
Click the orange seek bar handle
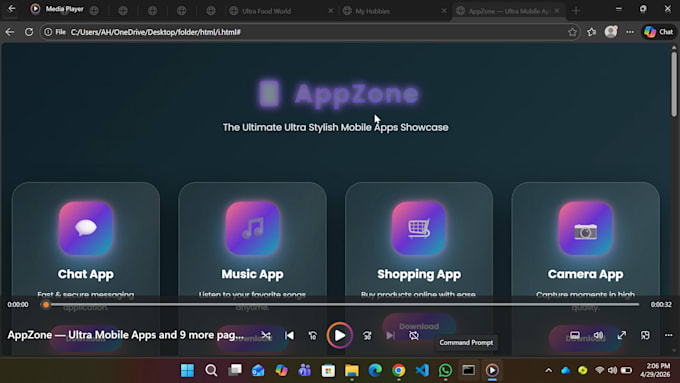[x=46, y=304]
